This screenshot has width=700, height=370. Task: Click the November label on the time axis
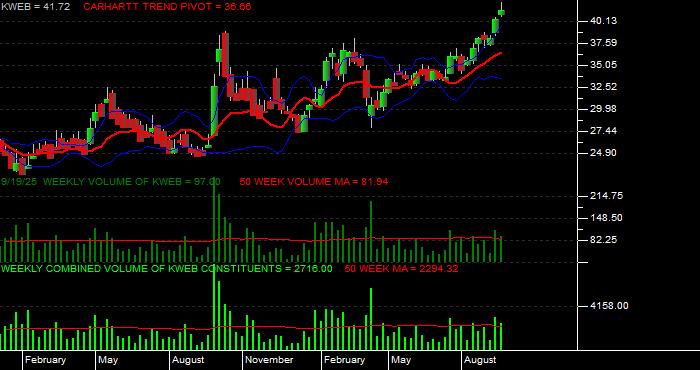pos(270,360)
